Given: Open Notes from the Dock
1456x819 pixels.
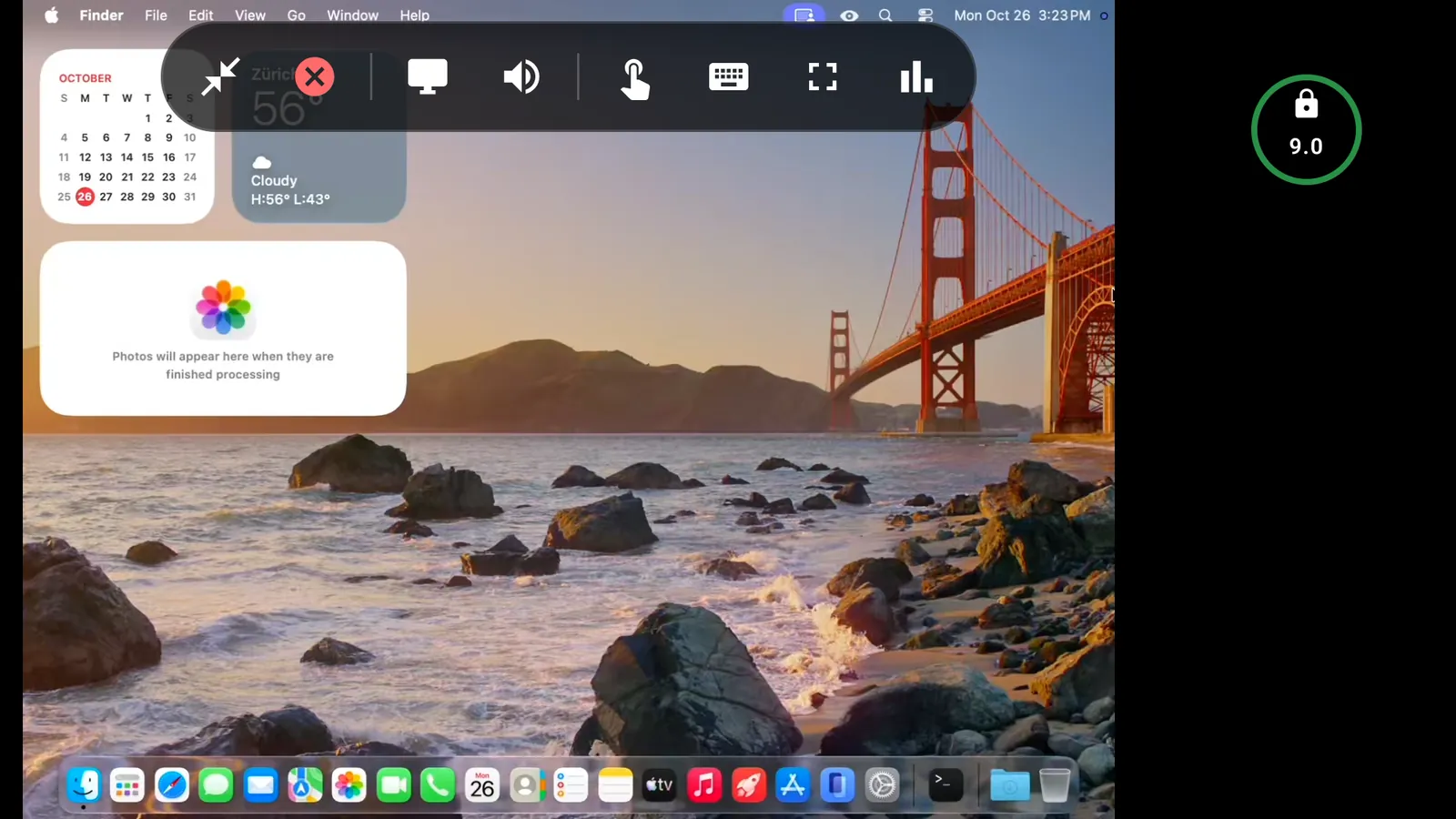Looking at the screenshot, I should [615, 784].
